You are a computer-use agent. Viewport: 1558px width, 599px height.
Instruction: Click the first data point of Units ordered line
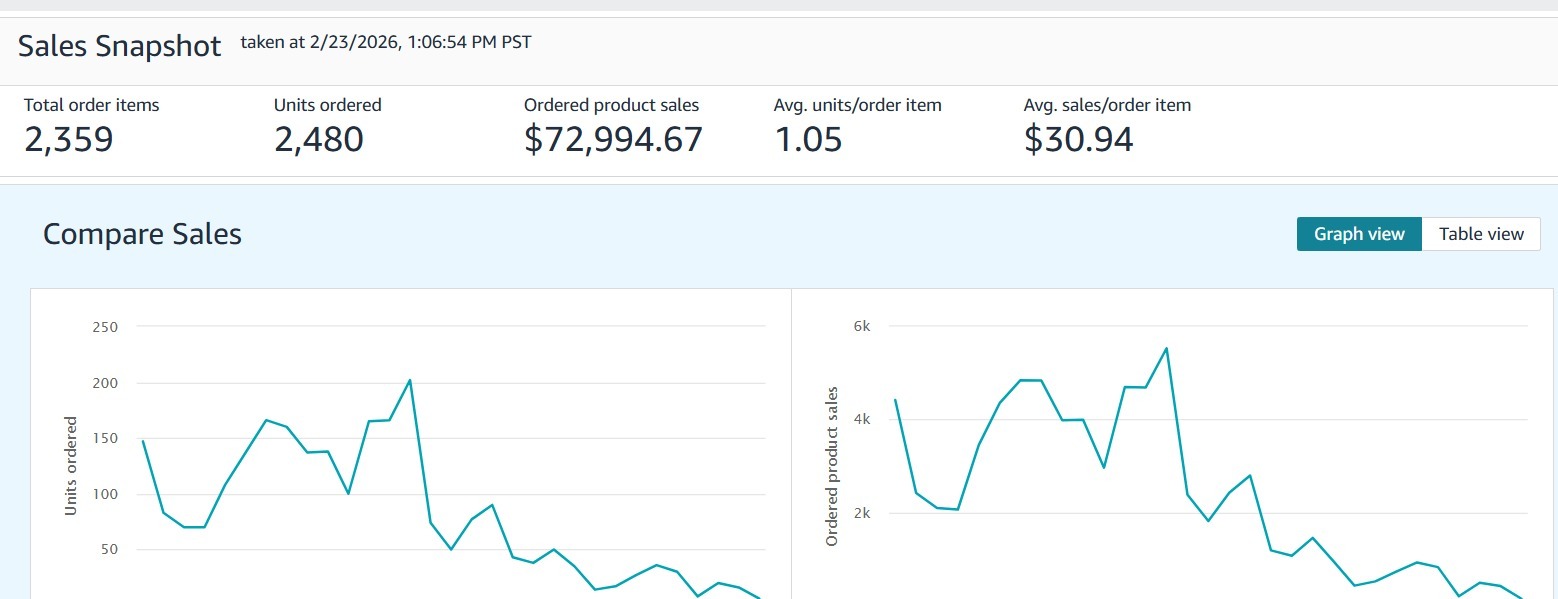143,441
